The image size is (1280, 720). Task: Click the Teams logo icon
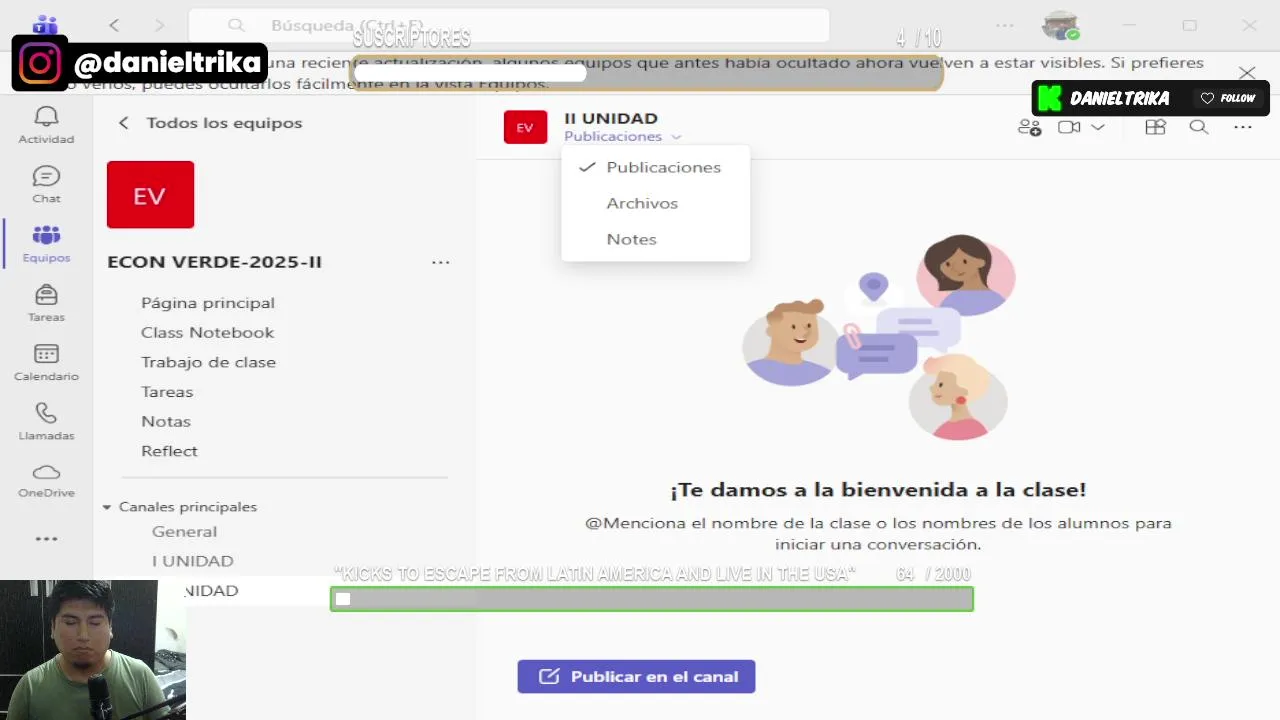45,24
